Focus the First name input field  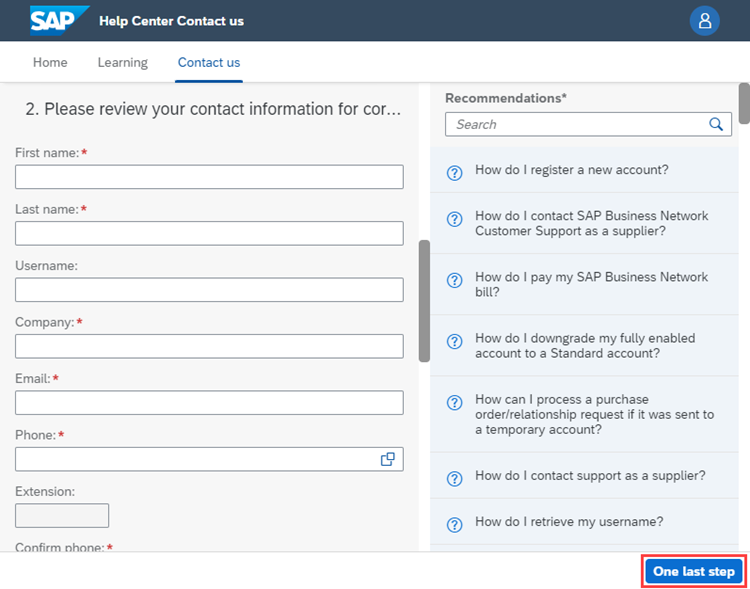[x=209, y=177]
